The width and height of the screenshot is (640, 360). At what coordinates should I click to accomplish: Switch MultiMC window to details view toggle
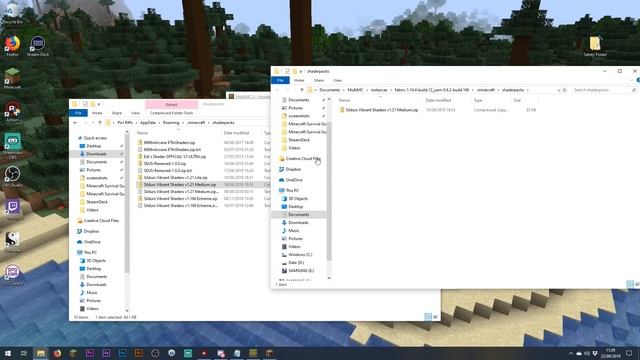pyautogui.click(x=630, y=284)
